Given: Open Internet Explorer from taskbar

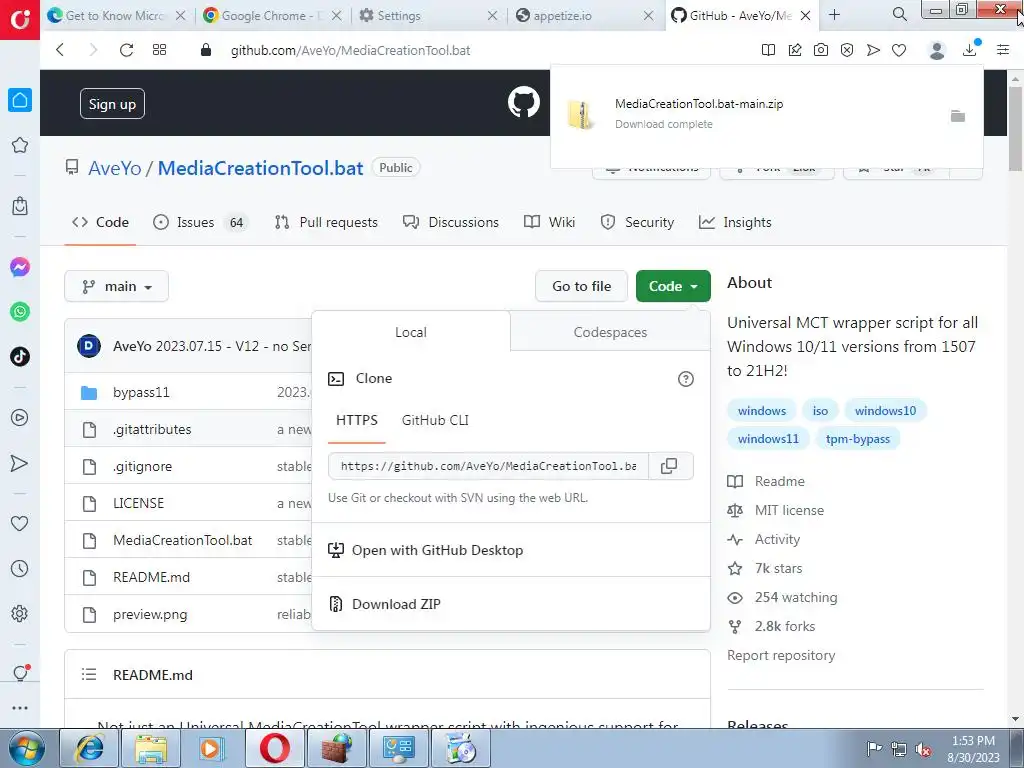Looking at the screenshot, I should click(x=89, y=748).
